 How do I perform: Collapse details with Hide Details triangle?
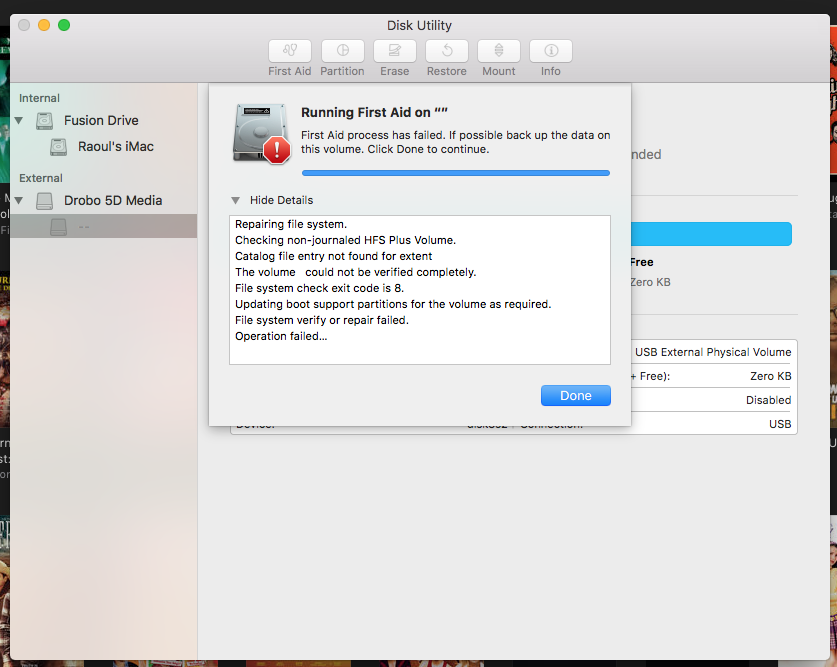click(236, 200)
